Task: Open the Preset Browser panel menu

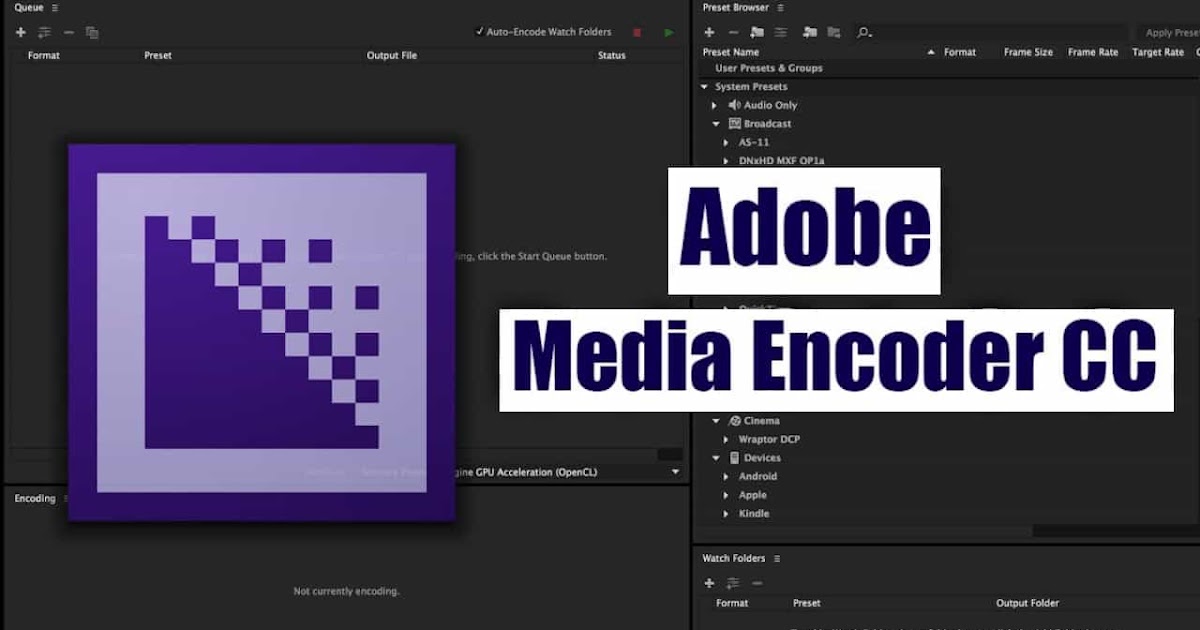Action: tap(780, 8)
